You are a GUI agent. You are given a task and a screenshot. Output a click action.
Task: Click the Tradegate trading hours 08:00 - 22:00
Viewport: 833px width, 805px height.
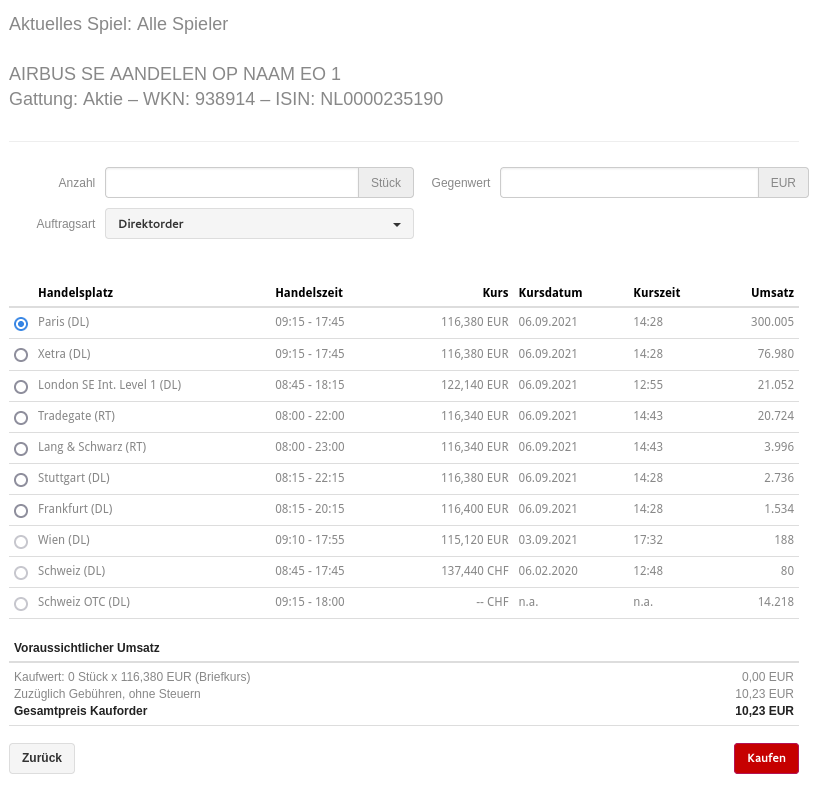click(x=309, y=416)
